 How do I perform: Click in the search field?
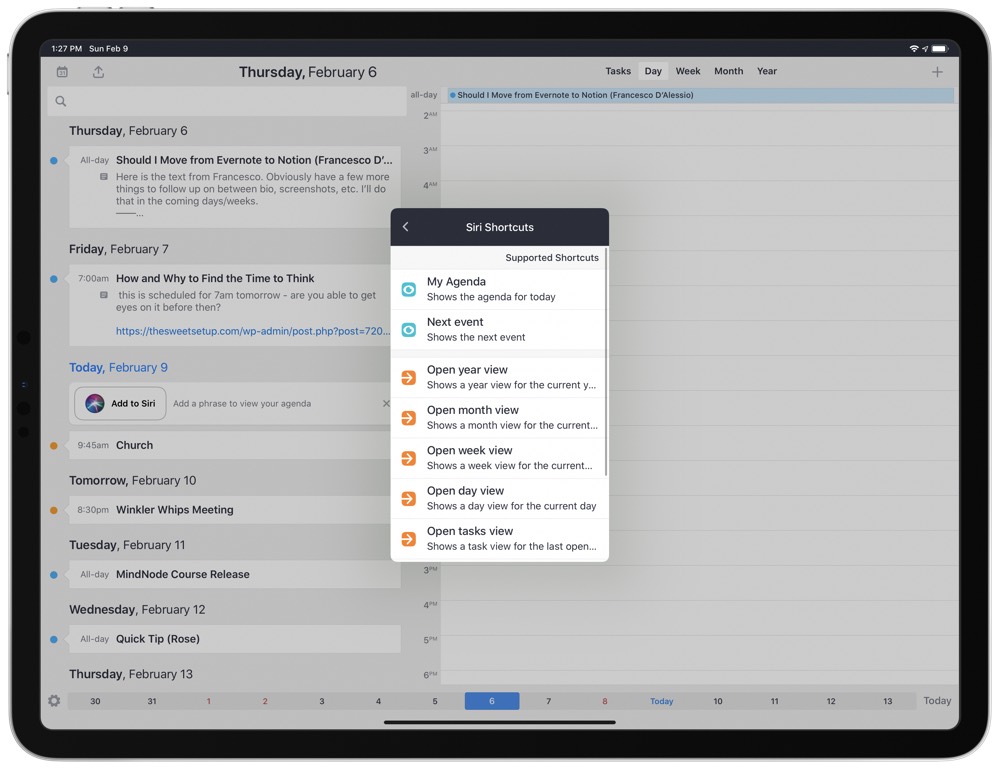227,101
